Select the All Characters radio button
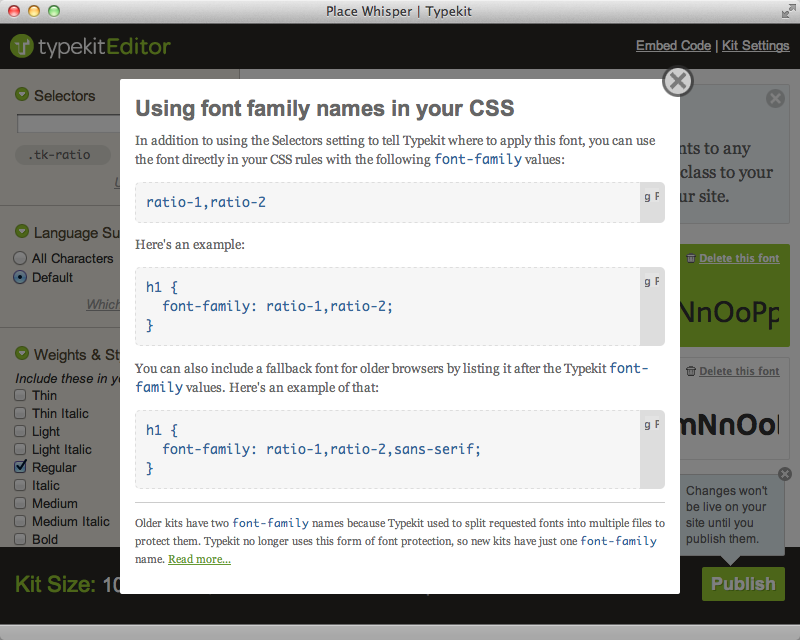 coord(20,258)
